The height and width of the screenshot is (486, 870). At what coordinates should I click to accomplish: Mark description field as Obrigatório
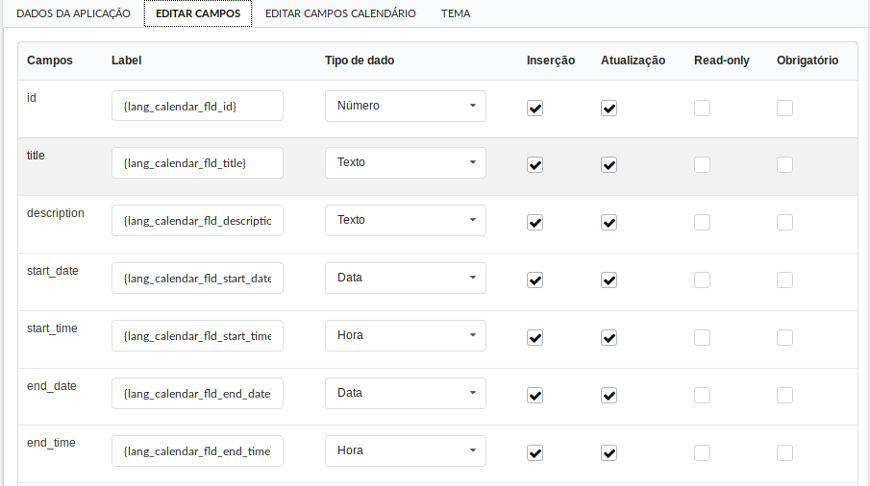785,222
